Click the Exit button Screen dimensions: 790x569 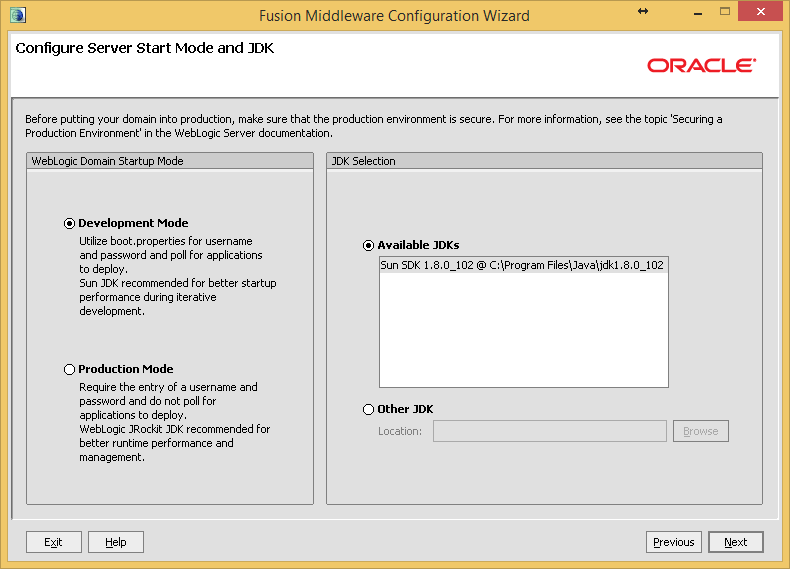click(53, 542)
